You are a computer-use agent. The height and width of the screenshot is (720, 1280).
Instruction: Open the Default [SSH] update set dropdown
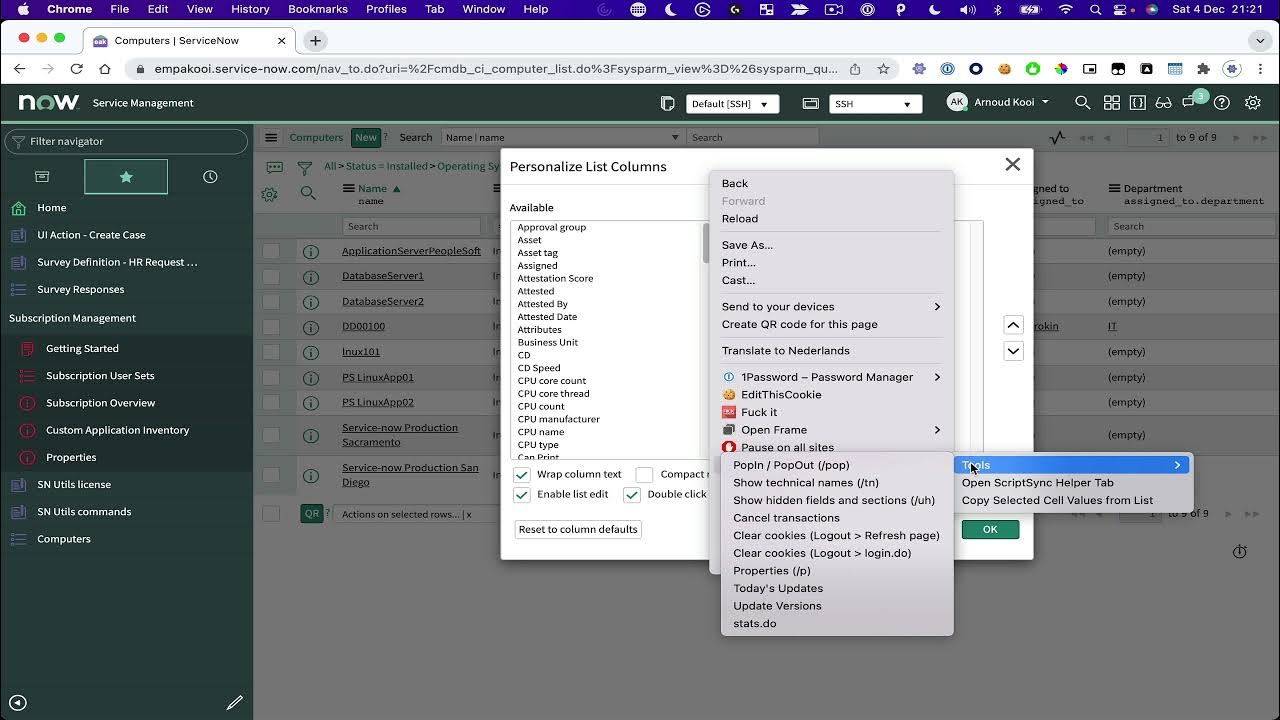[x=733, y=104]
